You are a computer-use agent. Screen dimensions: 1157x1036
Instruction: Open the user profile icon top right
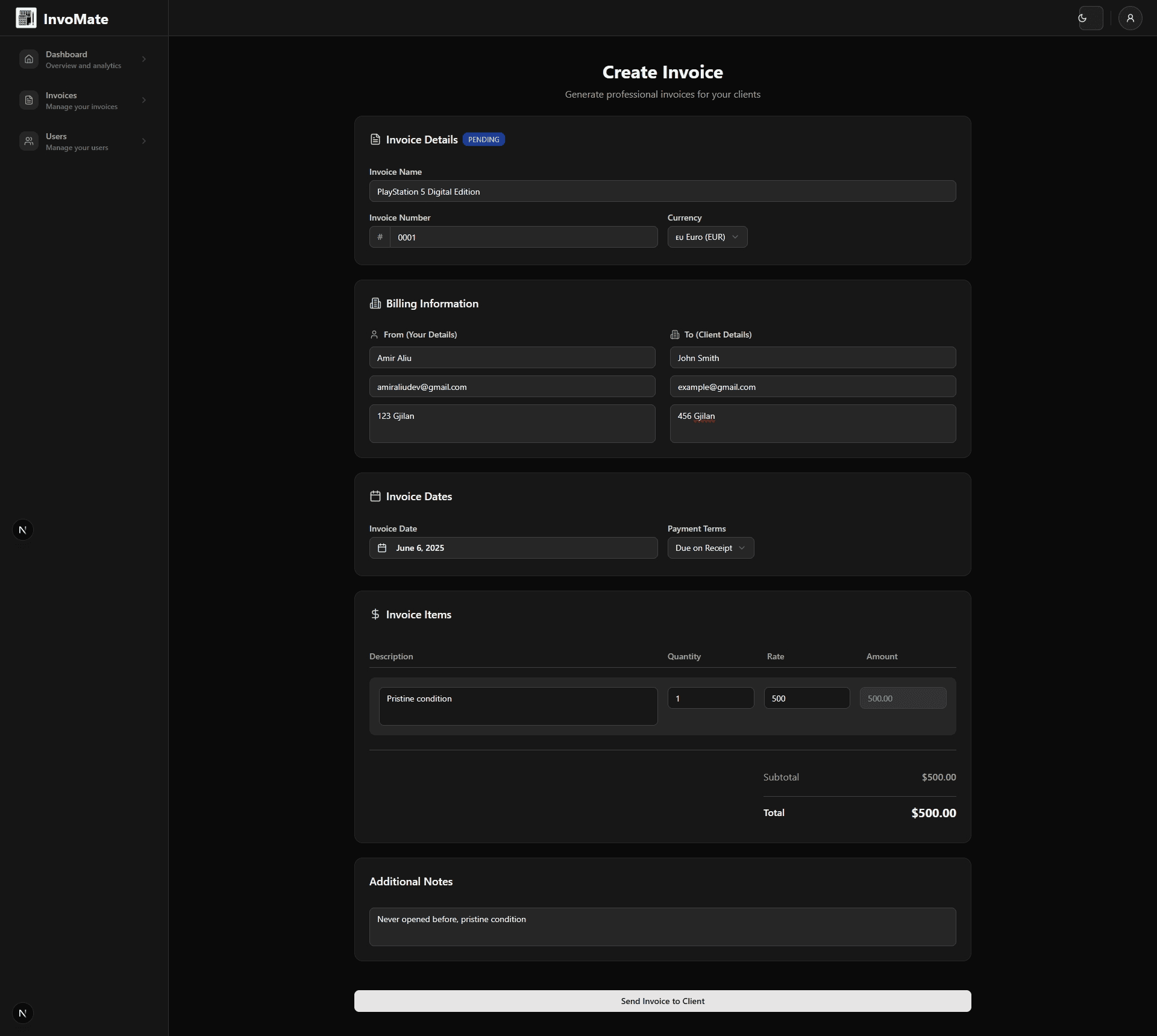coord(1130,17)
